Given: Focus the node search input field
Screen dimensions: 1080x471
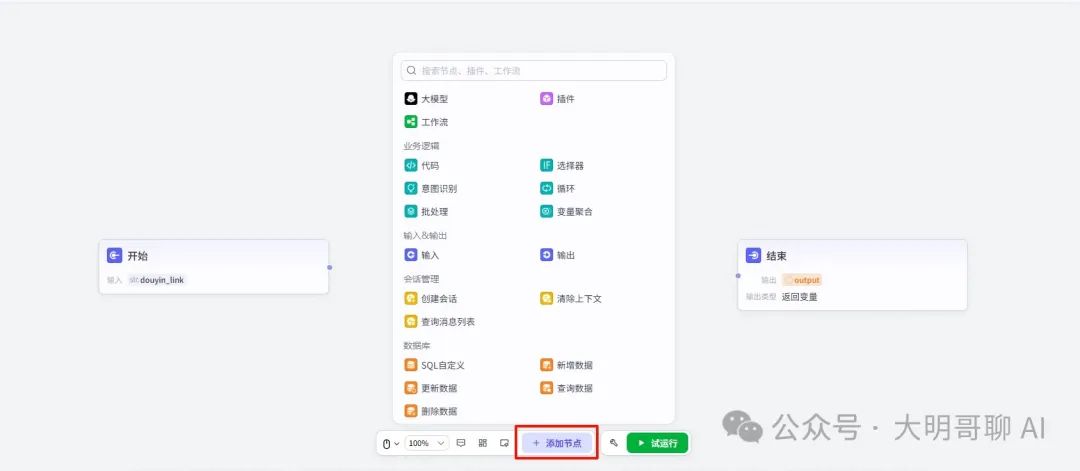Looking at the screenshot, I should pos(534,70).
